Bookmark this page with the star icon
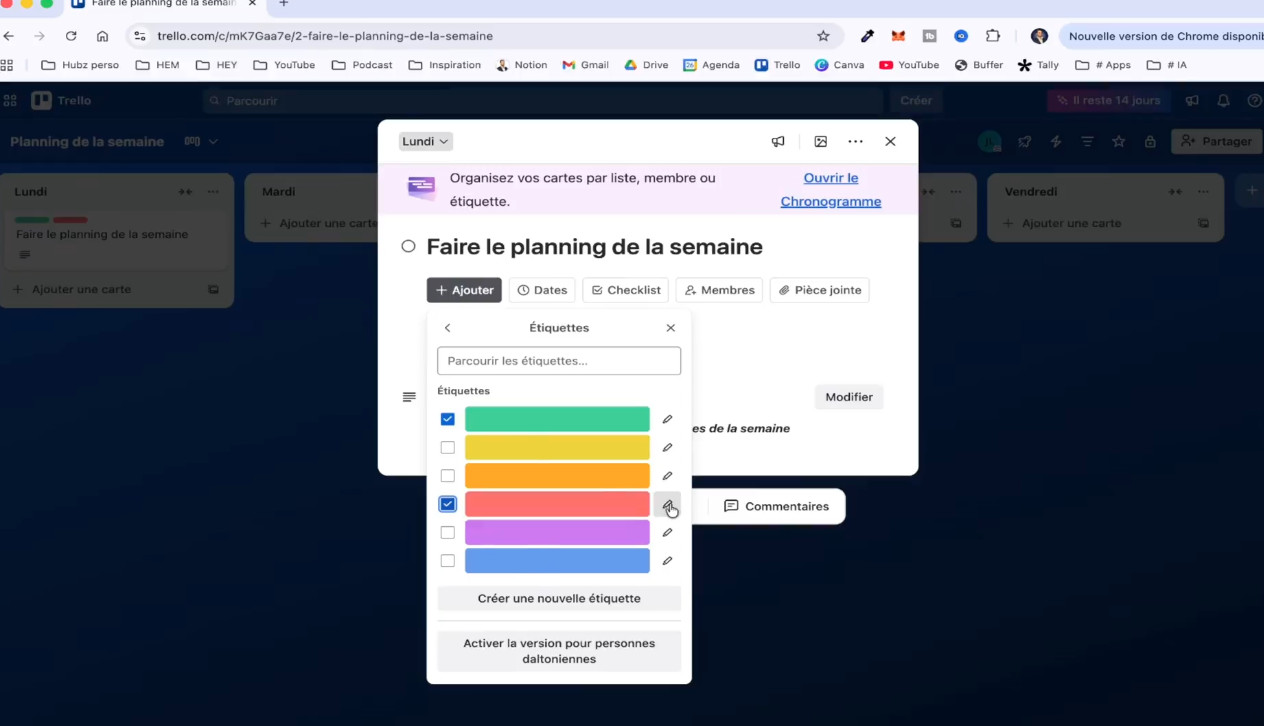Image resolution: width=1264 pixels, height=726 pixels. point(823,36)
